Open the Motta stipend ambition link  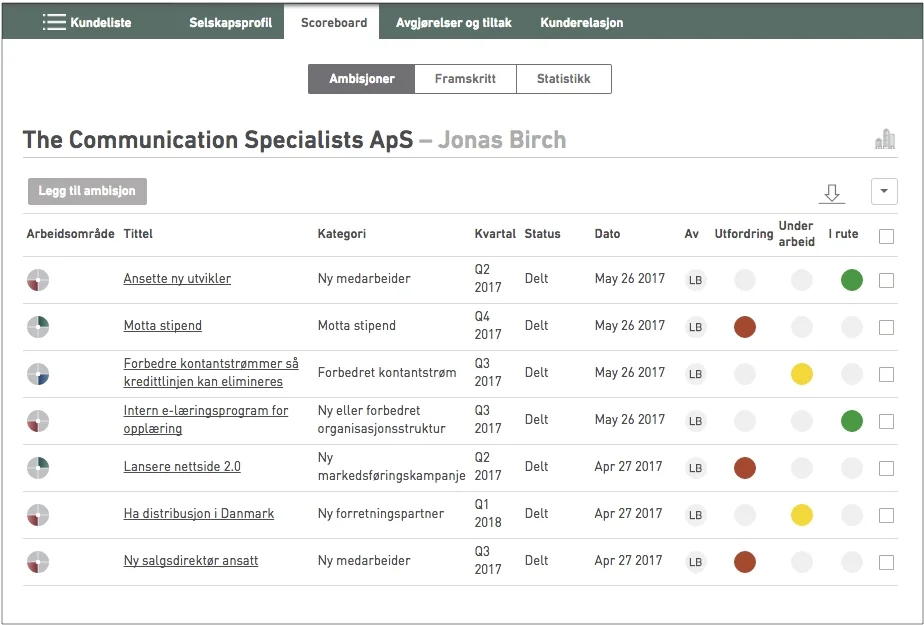click(x=162, y=326)
